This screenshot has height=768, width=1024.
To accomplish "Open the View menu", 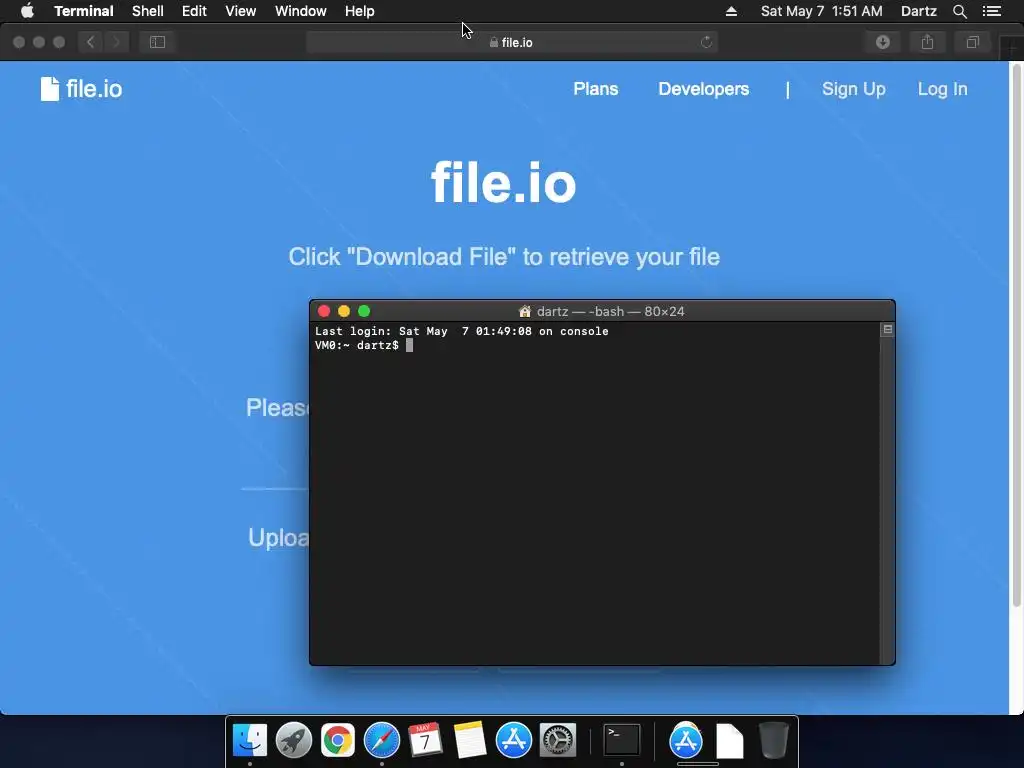I will pos(240,11).
